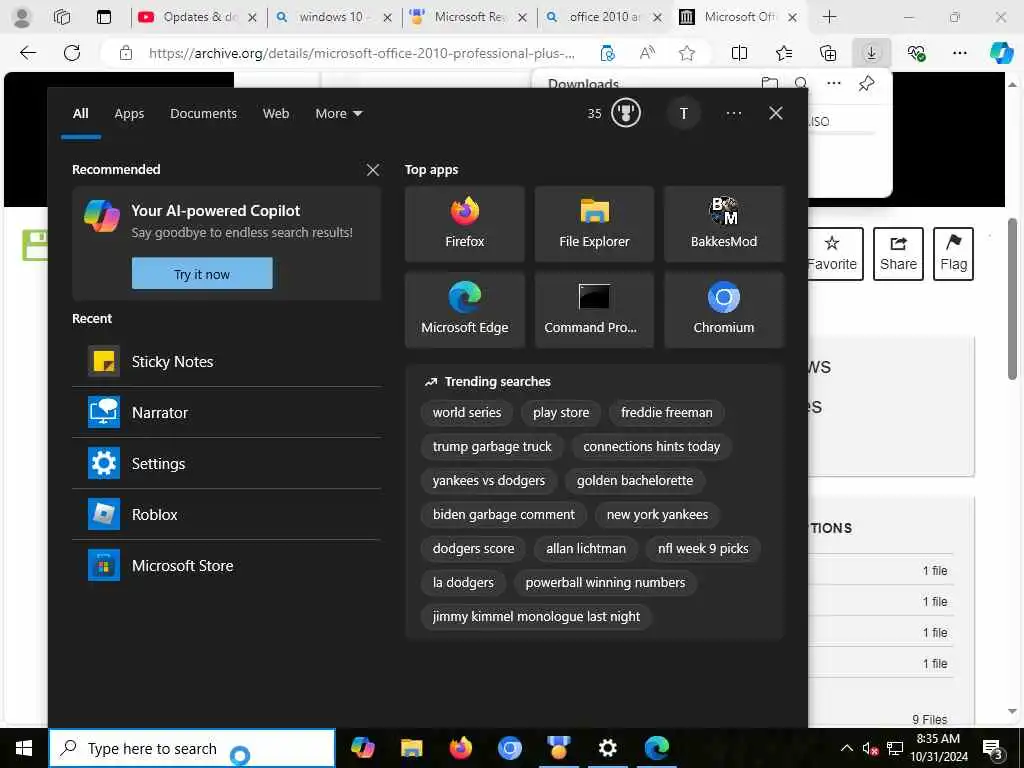The height and width of the screenshot is (768, 1024).
Task: Click the Edge address bar URL
Action: [362, 54]
